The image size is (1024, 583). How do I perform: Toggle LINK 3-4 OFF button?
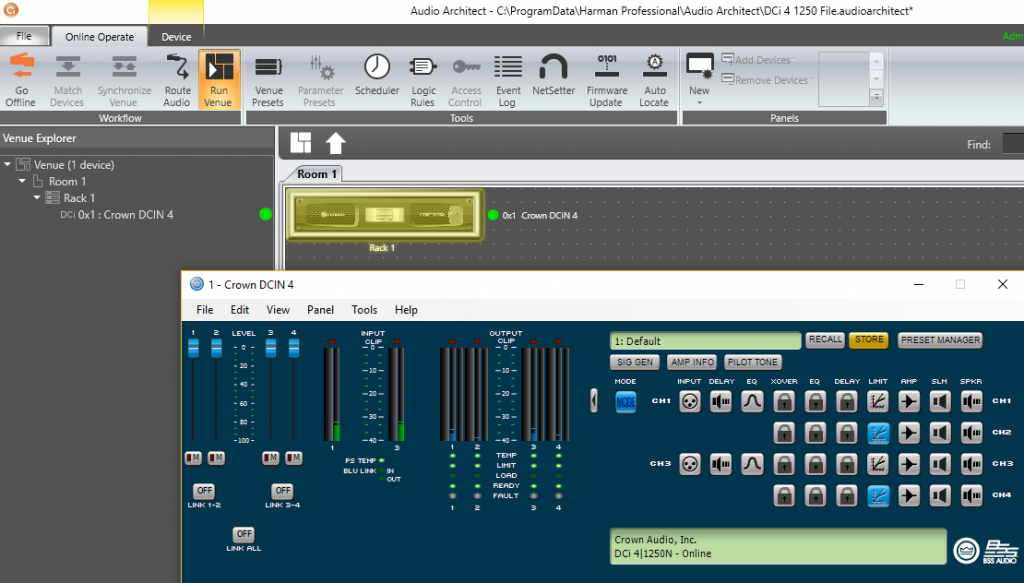tap(283, 490)
